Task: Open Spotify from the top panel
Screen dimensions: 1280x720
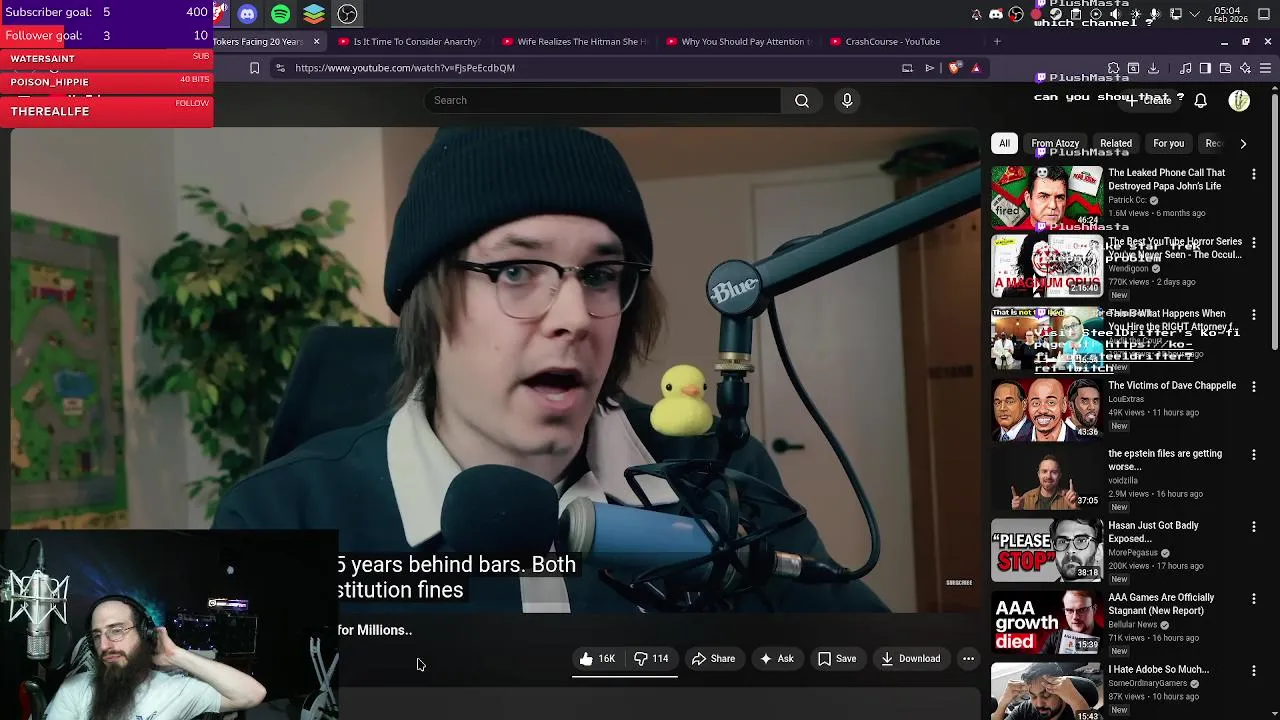Action: coord(280,14)
